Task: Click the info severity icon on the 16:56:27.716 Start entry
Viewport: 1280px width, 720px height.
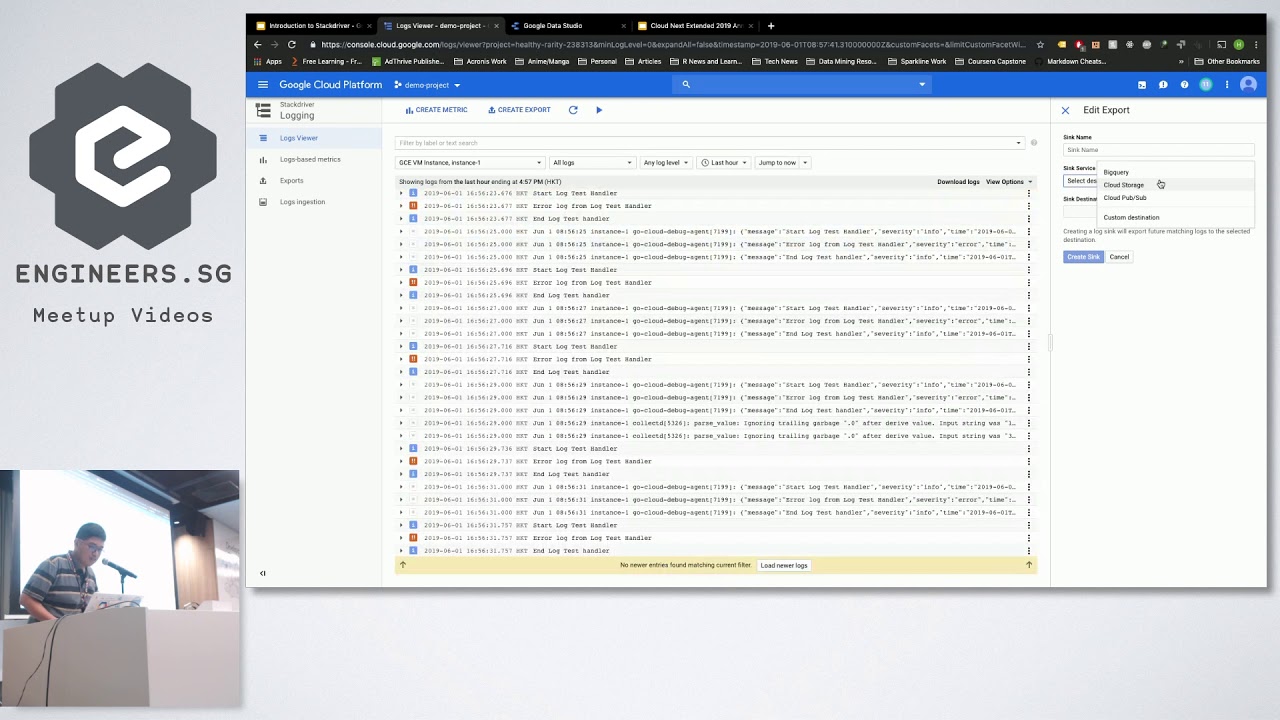Action: coord(413,347)
